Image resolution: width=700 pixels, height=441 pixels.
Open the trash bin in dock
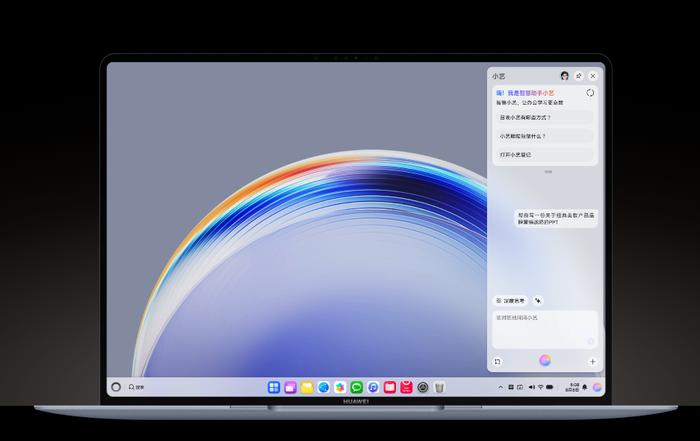[439, 387]
